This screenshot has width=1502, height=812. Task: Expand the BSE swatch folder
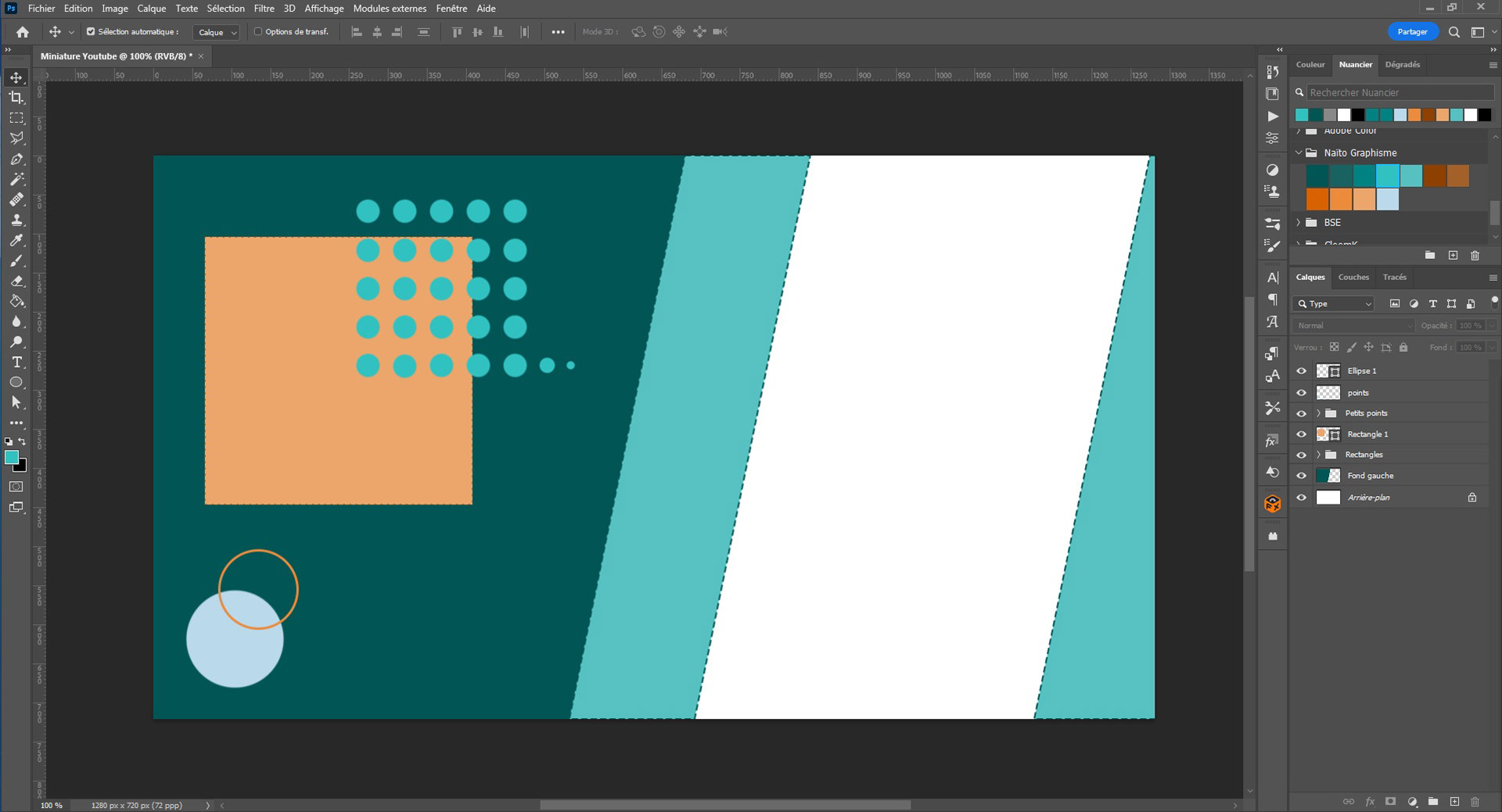tap(1299, 223)
